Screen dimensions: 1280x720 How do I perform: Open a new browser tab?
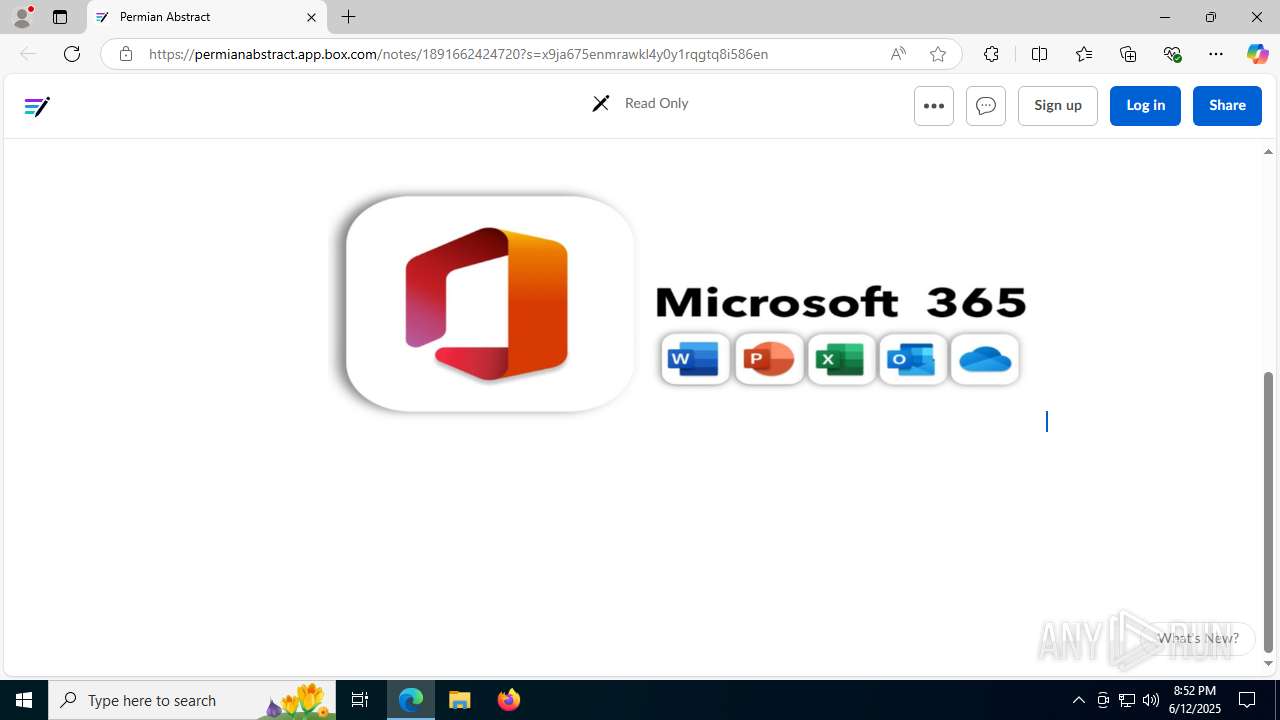(348, 17)
